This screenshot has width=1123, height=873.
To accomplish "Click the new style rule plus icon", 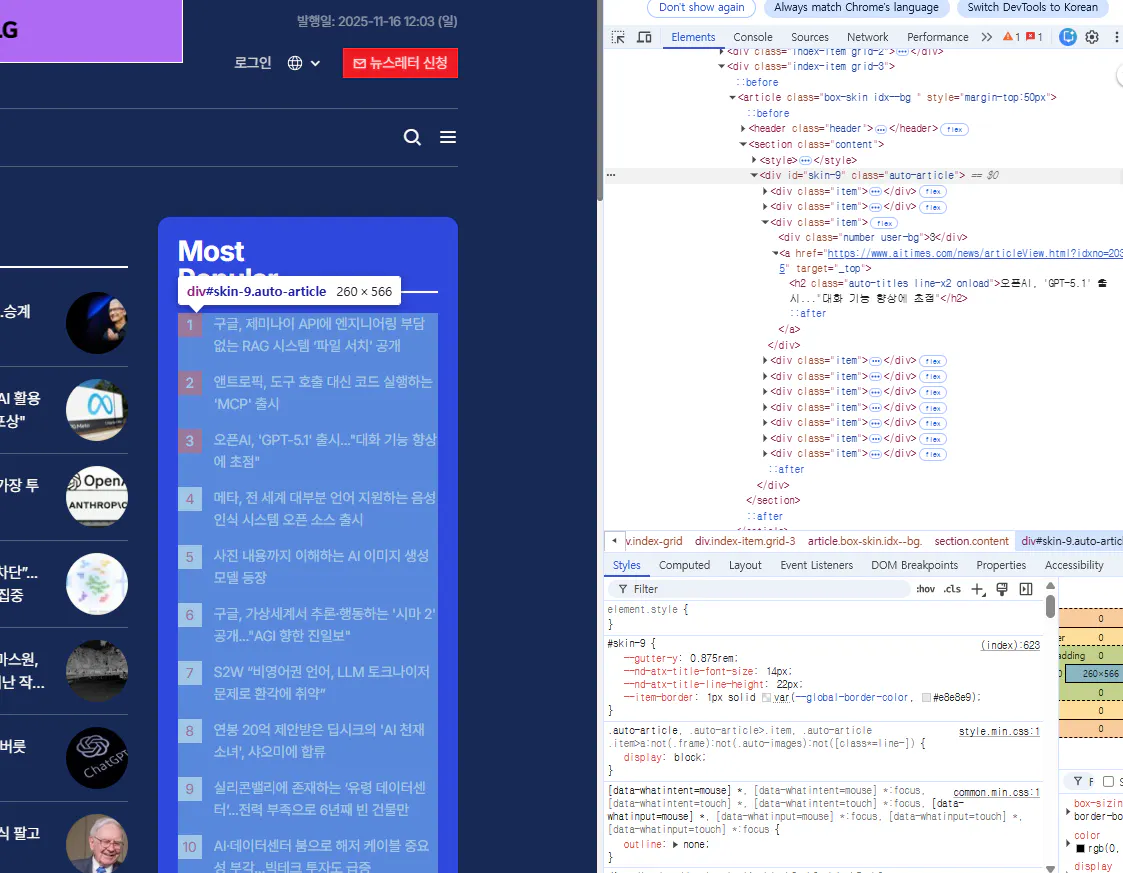I will coord(978,589).
